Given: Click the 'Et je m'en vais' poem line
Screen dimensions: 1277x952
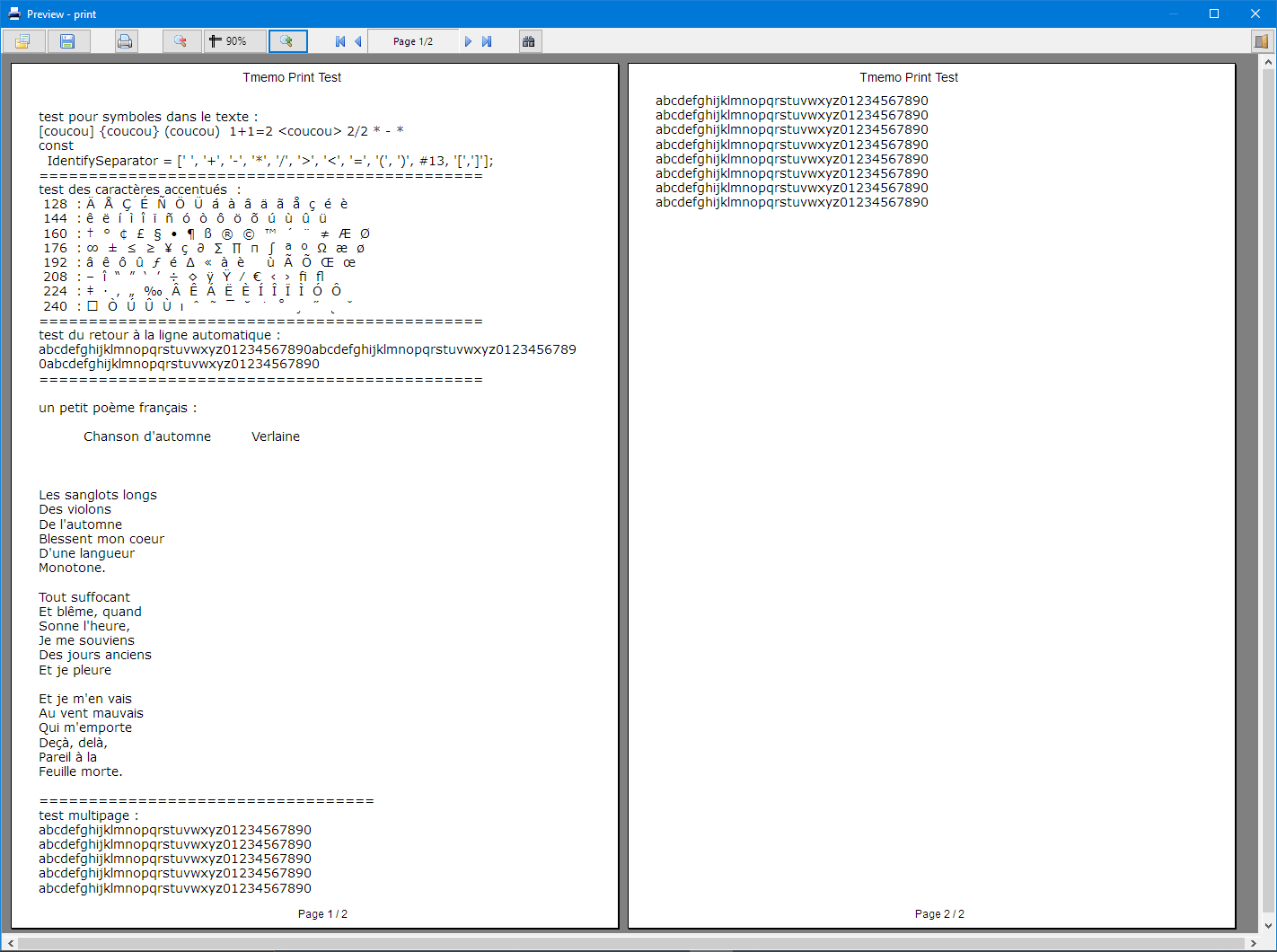Looking at the screenshot, I should pyautogui.click(x=85, y=699).
